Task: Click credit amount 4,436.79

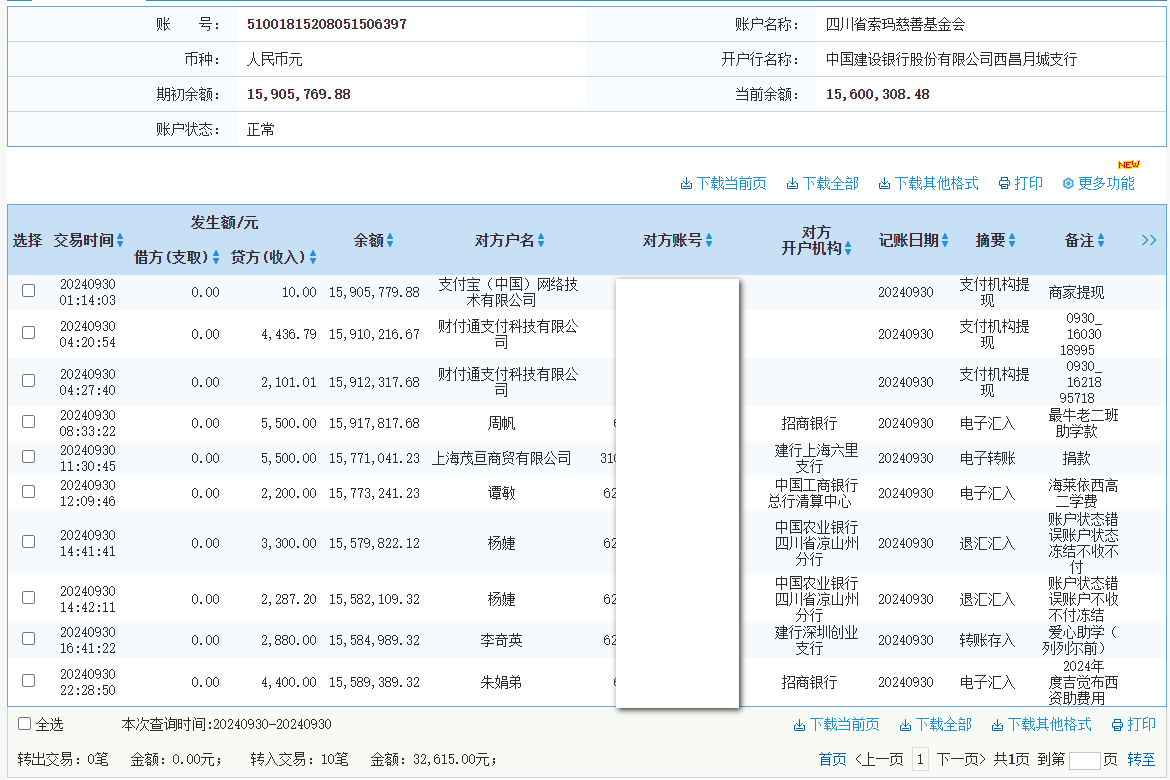Action: pos(289,334)
